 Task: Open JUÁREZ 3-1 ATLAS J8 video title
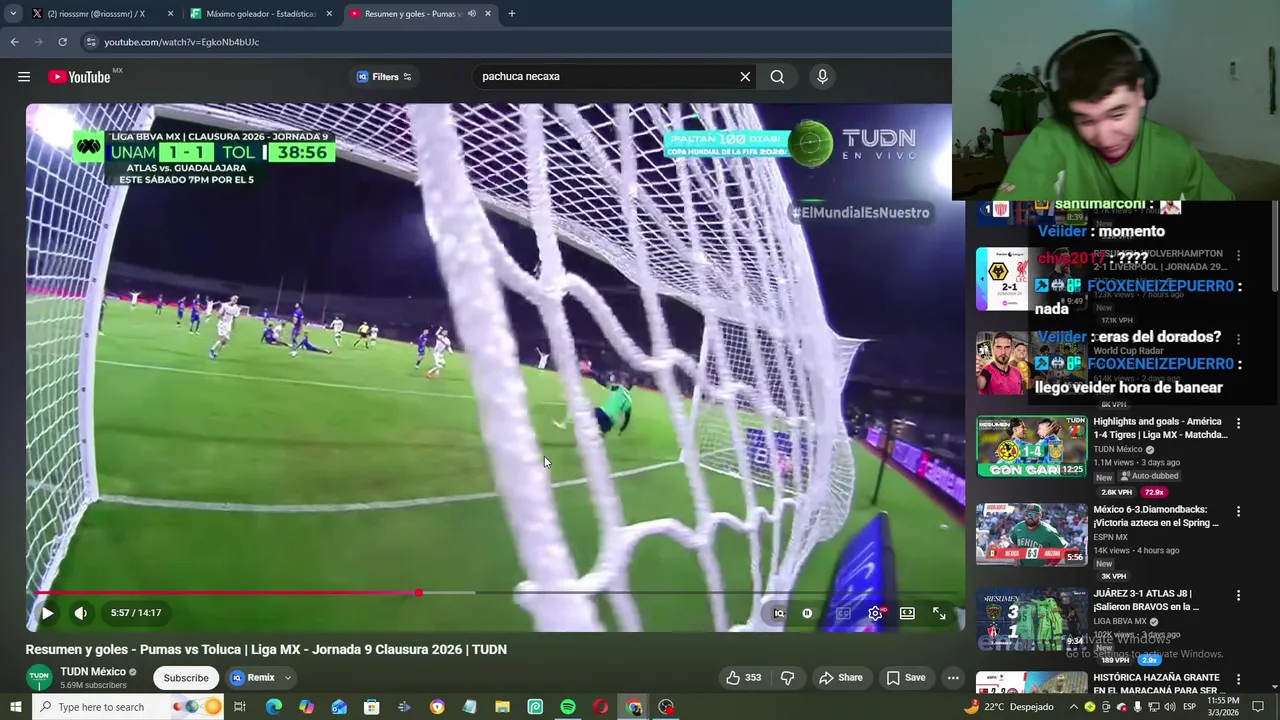pyautogui.click(x=1146, y=600)
